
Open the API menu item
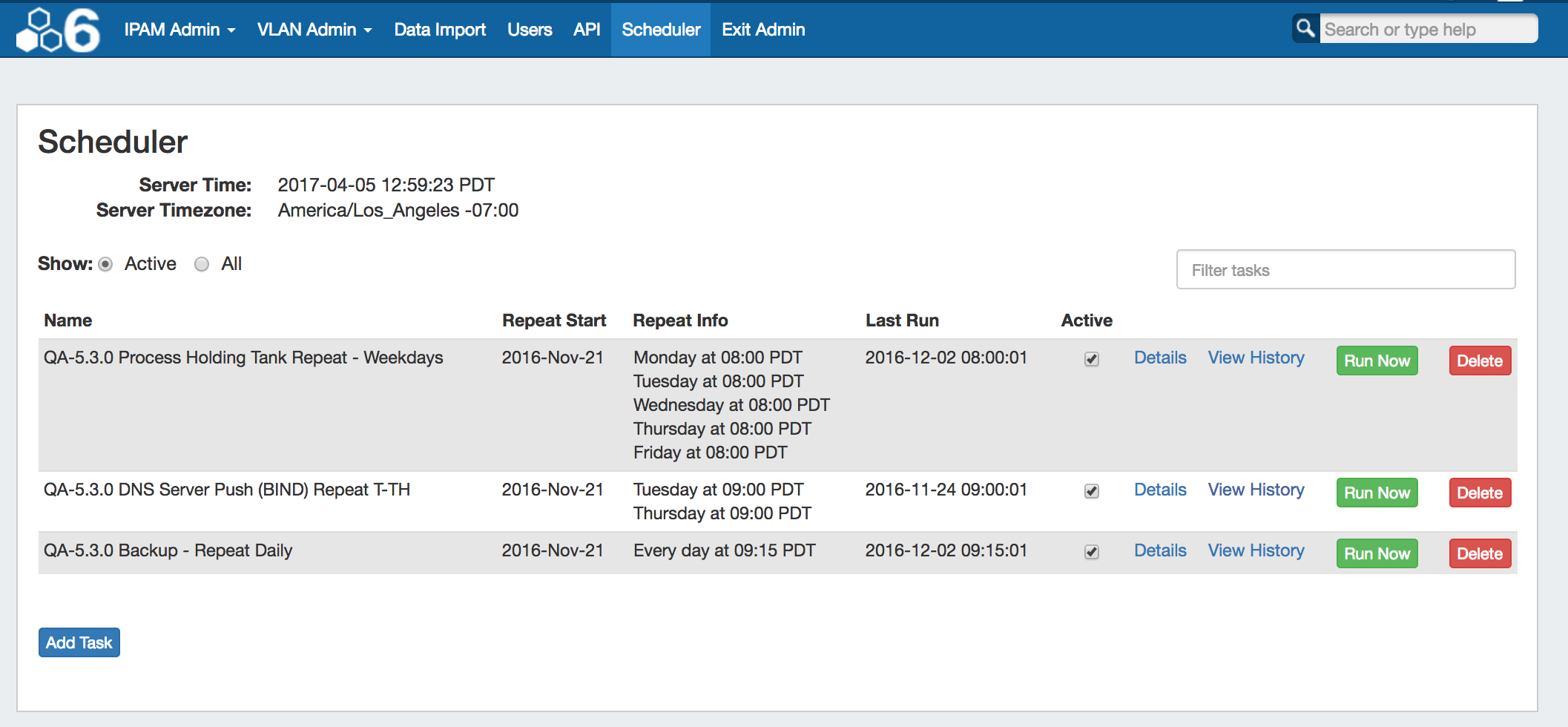[x=586, y=30]
